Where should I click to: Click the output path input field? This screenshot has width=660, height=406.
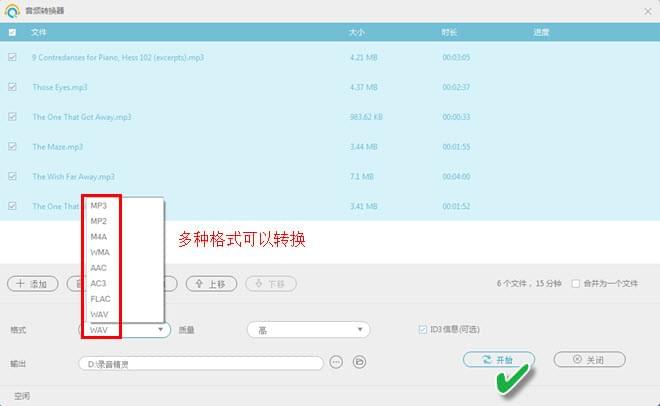(200, 363)
